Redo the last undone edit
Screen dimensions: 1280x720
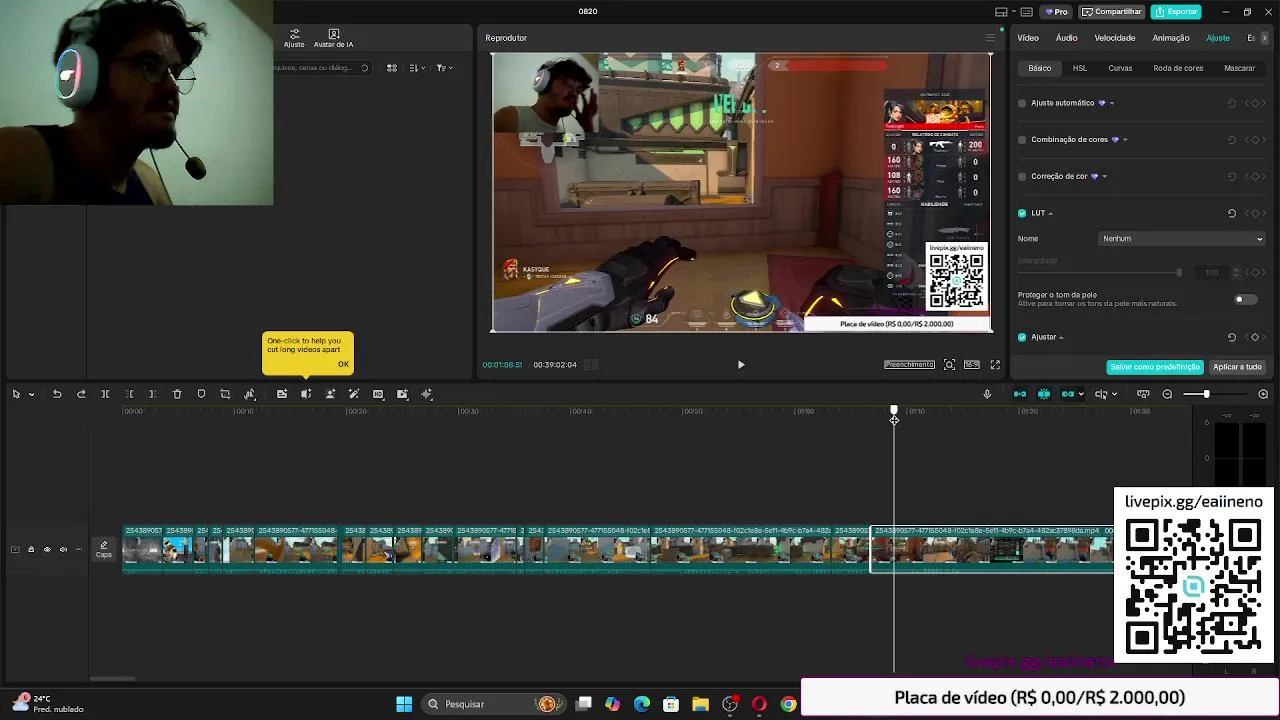[x=81, y=394]
